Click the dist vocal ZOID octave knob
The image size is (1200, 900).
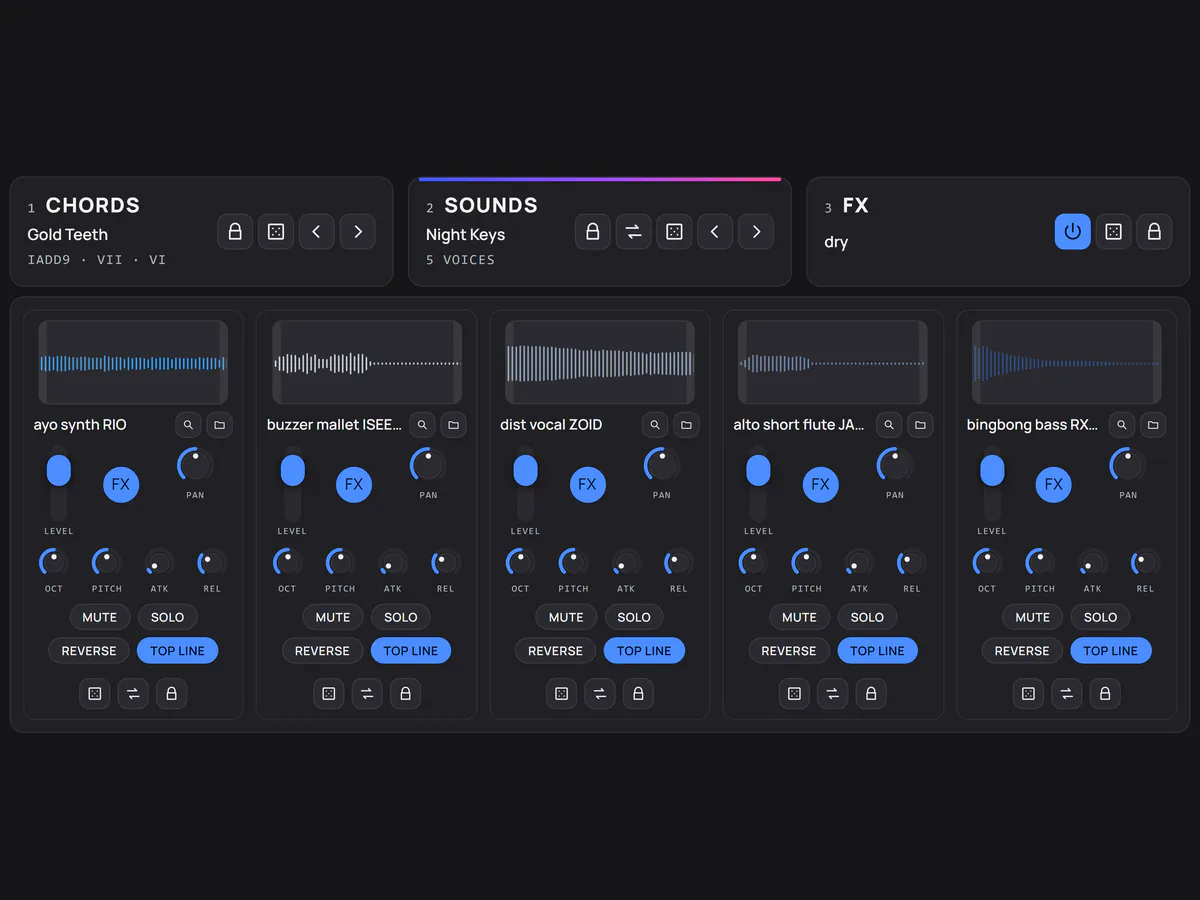520,563
